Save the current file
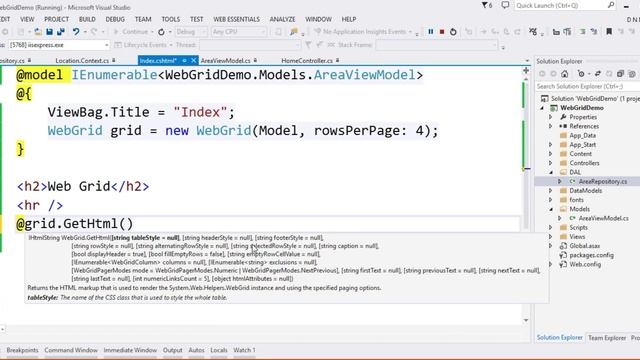 [49, 31]
